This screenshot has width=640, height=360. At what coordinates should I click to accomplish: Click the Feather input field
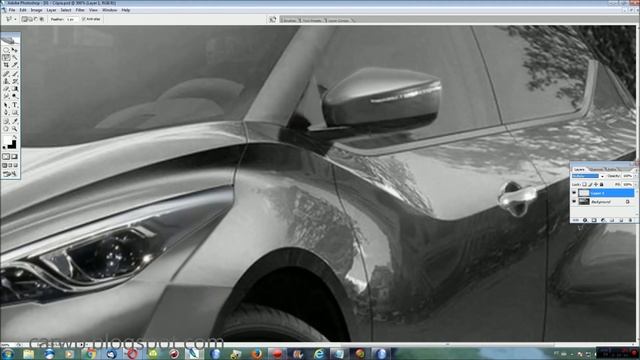[72, 19]
